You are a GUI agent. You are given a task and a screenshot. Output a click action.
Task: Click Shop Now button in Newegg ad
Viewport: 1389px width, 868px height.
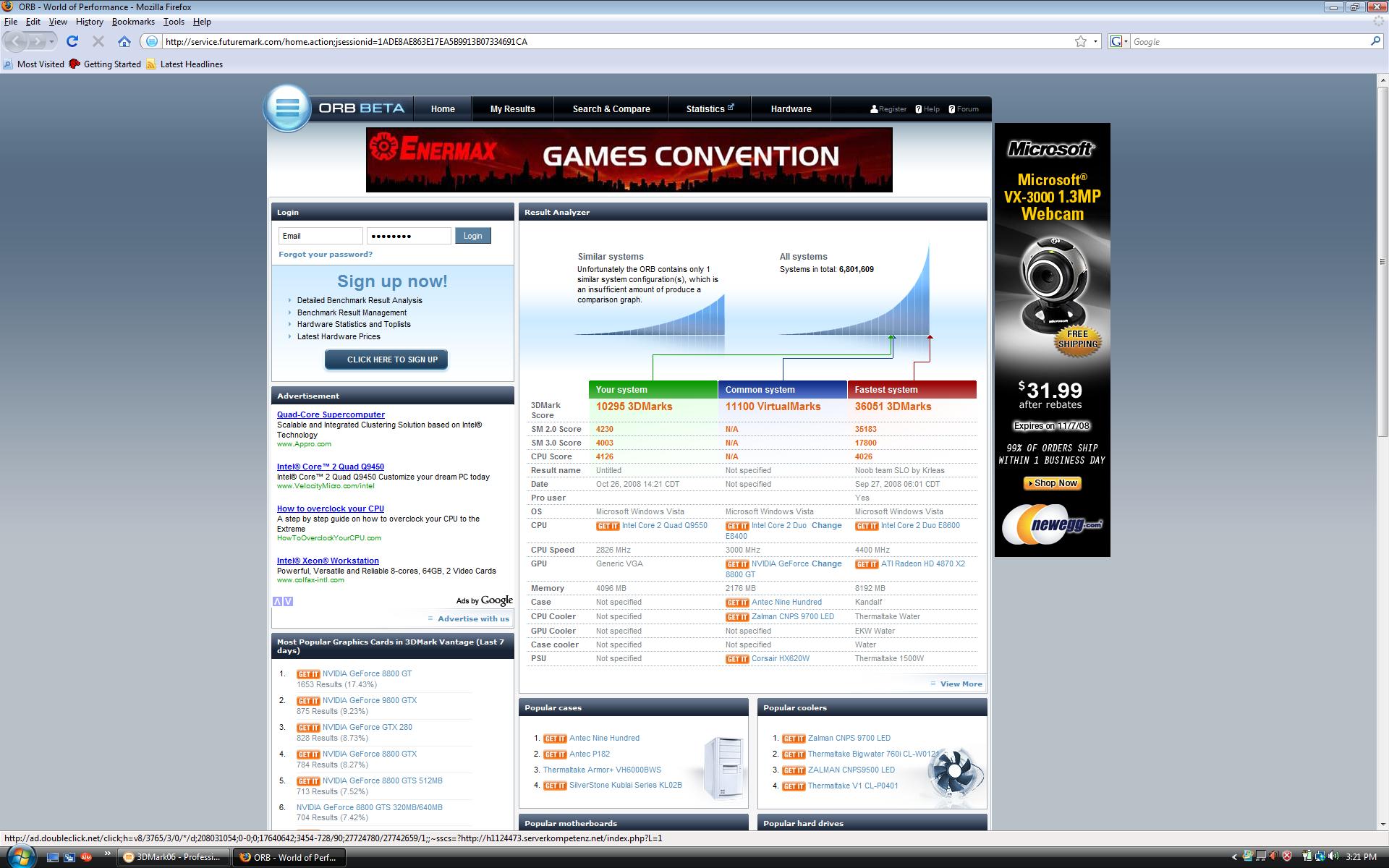pos(1053,483)
